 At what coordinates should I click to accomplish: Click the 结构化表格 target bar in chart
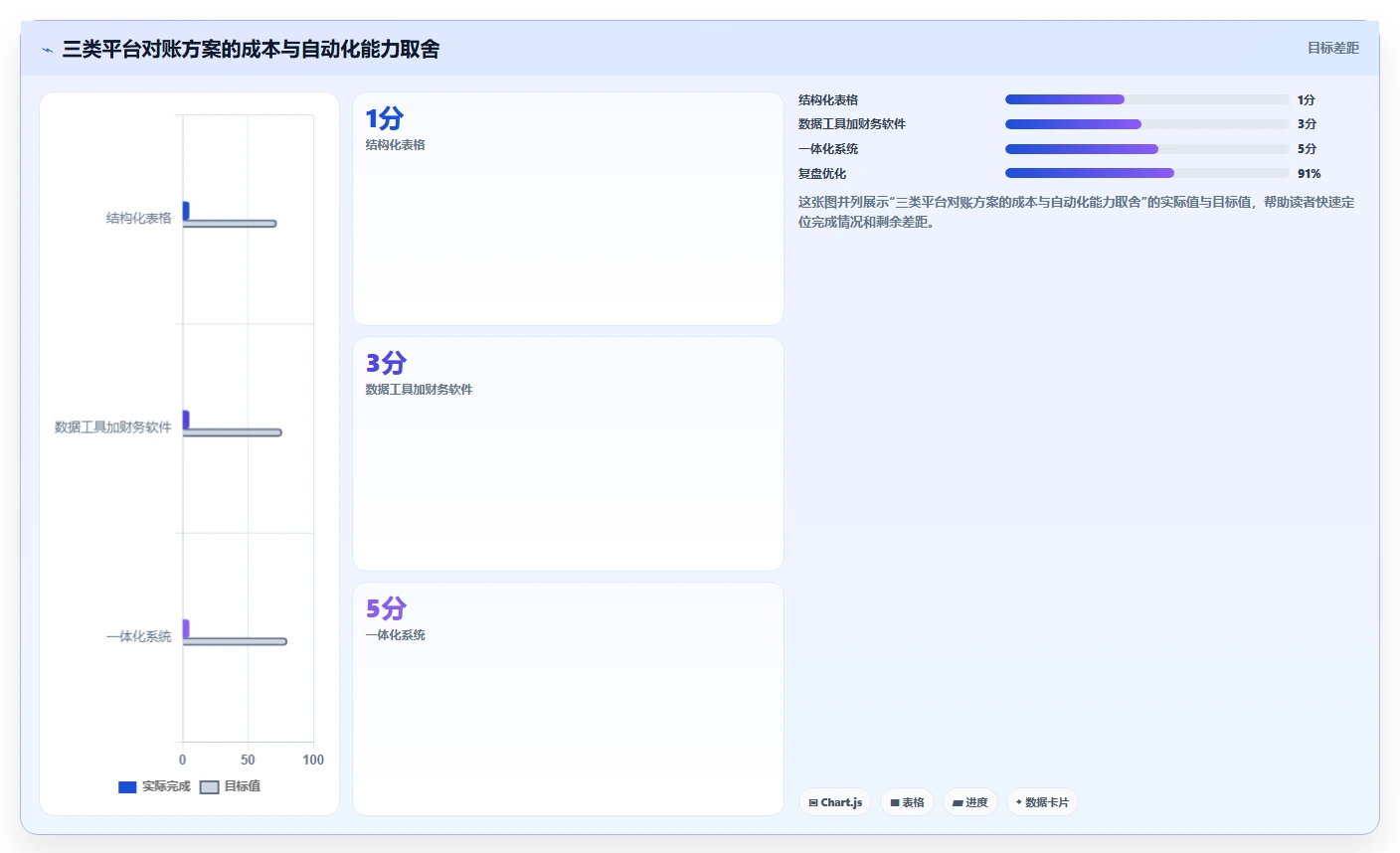coord(230,224)
